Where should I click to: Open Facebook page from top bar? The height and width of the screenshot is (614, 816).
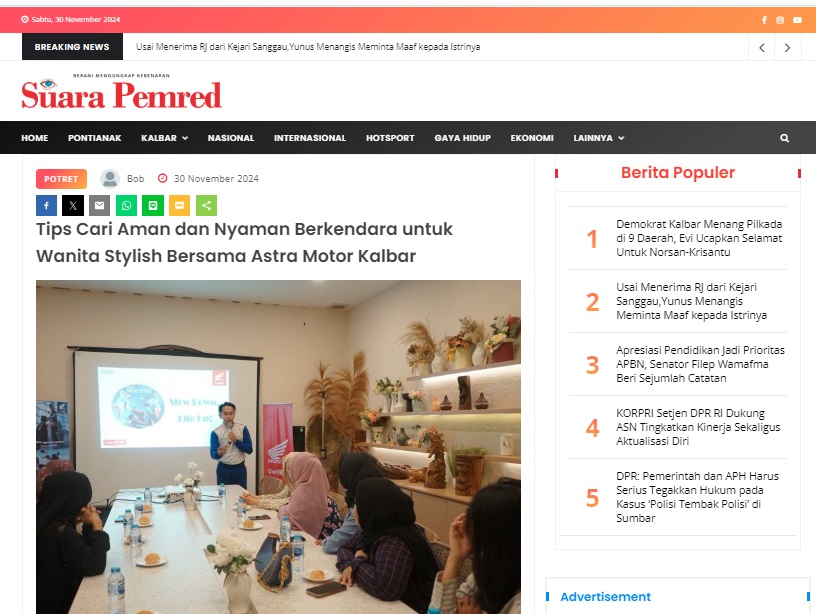[x=764, y=20]
